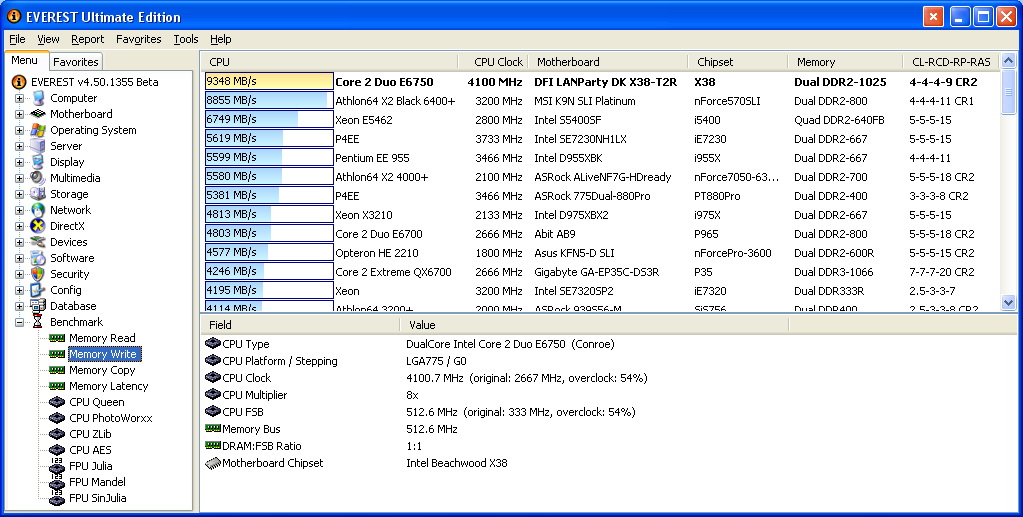
Task: Click the Field column header
Action: (300, 324)
